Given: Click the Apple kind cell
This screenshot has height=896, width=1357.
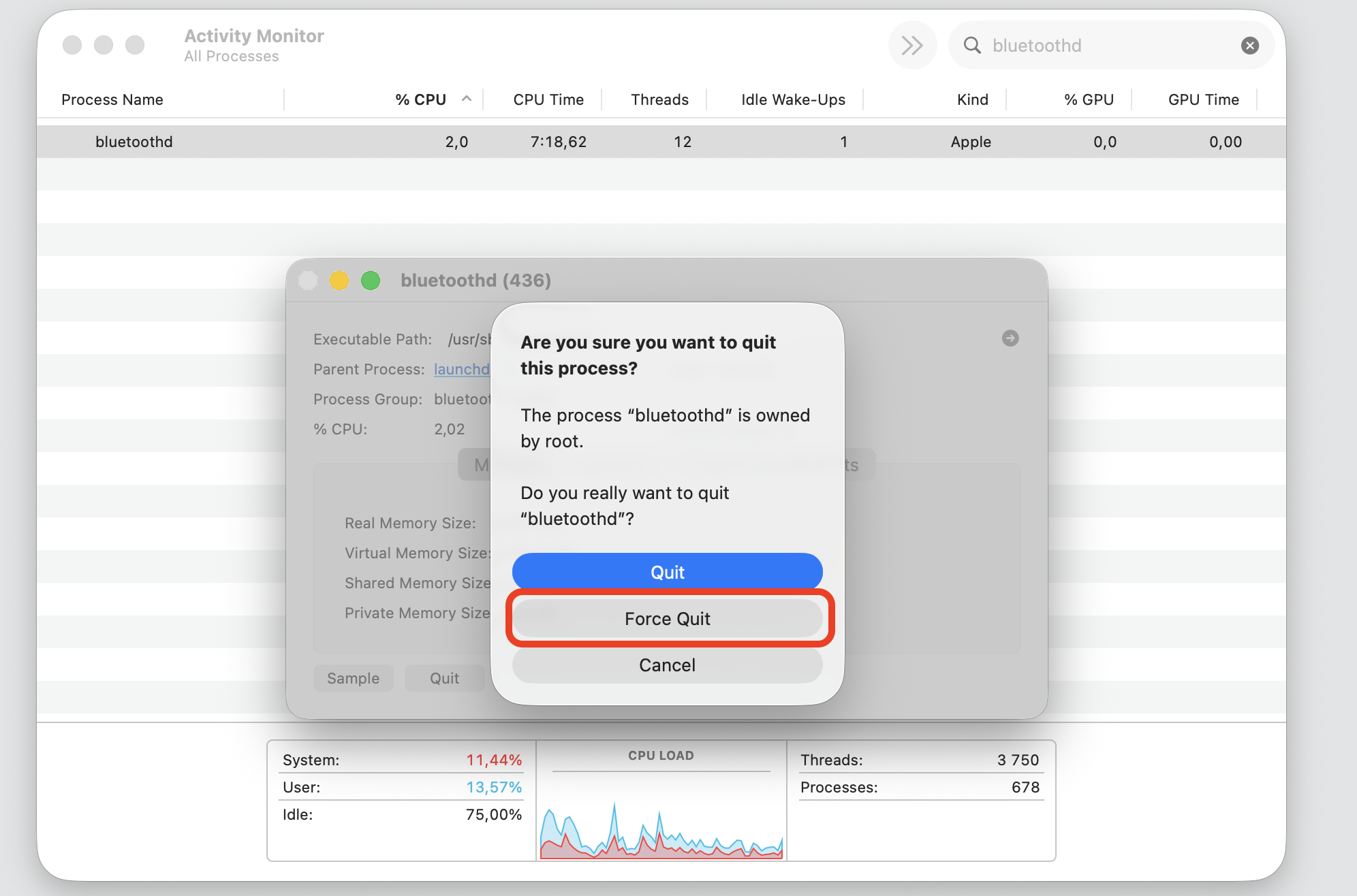Looking at the screenshot, I should click(x=971, y=142).
